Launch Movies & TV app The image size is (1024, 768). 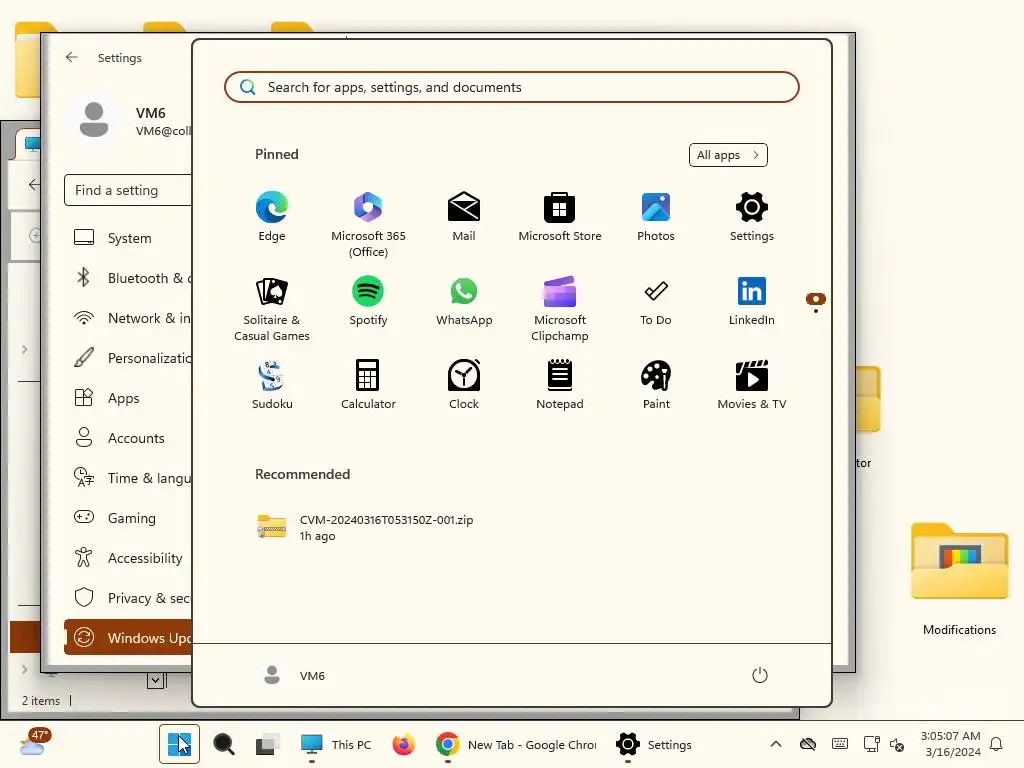752,385
